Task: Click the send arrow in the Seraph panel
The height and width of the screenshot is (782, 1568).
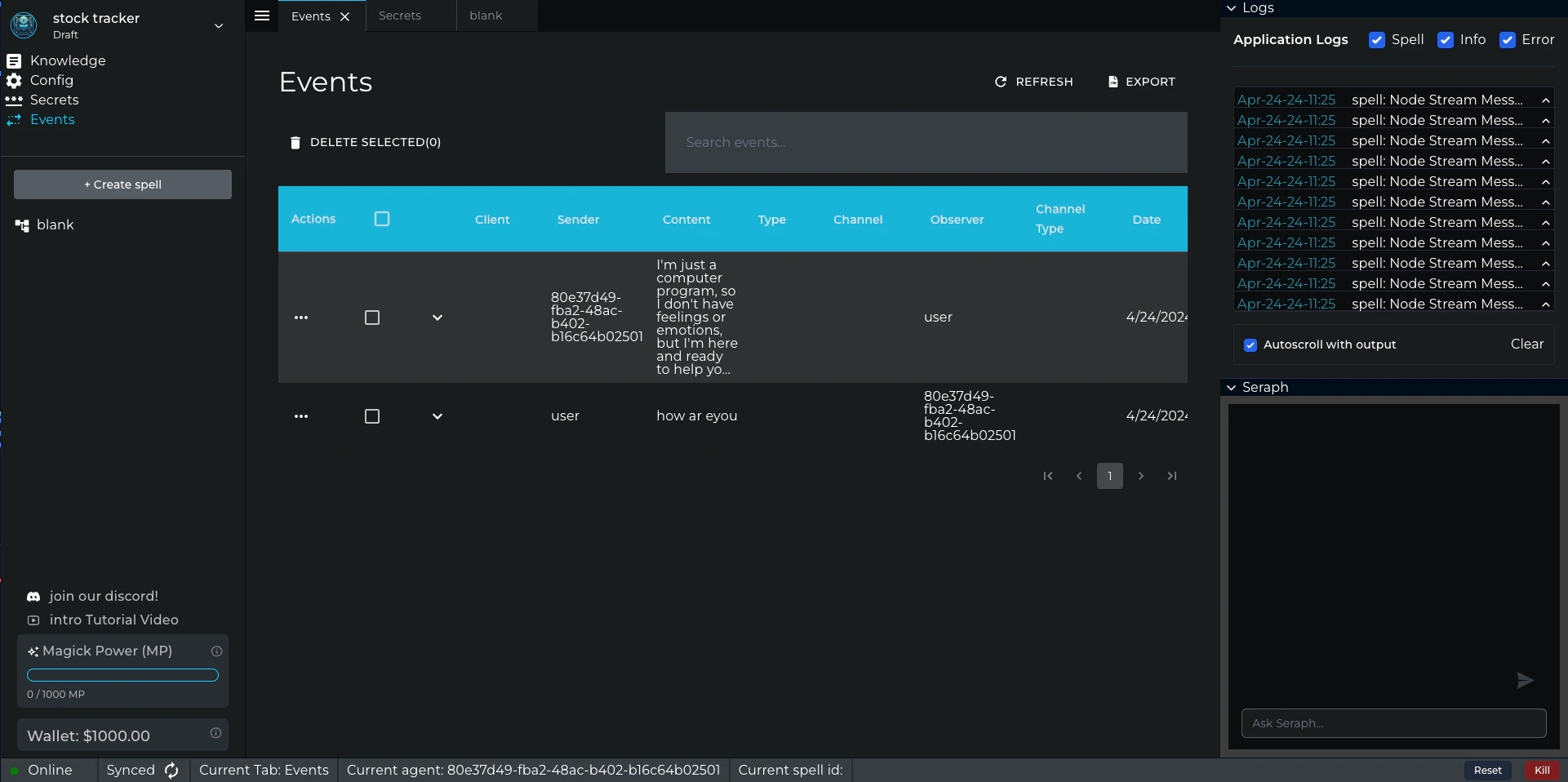Action: 1525,680
